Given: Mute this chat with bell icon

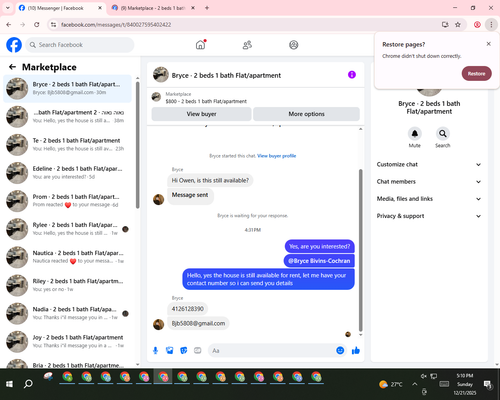Looking at the screenshot, I should click(x=415, y=134).
